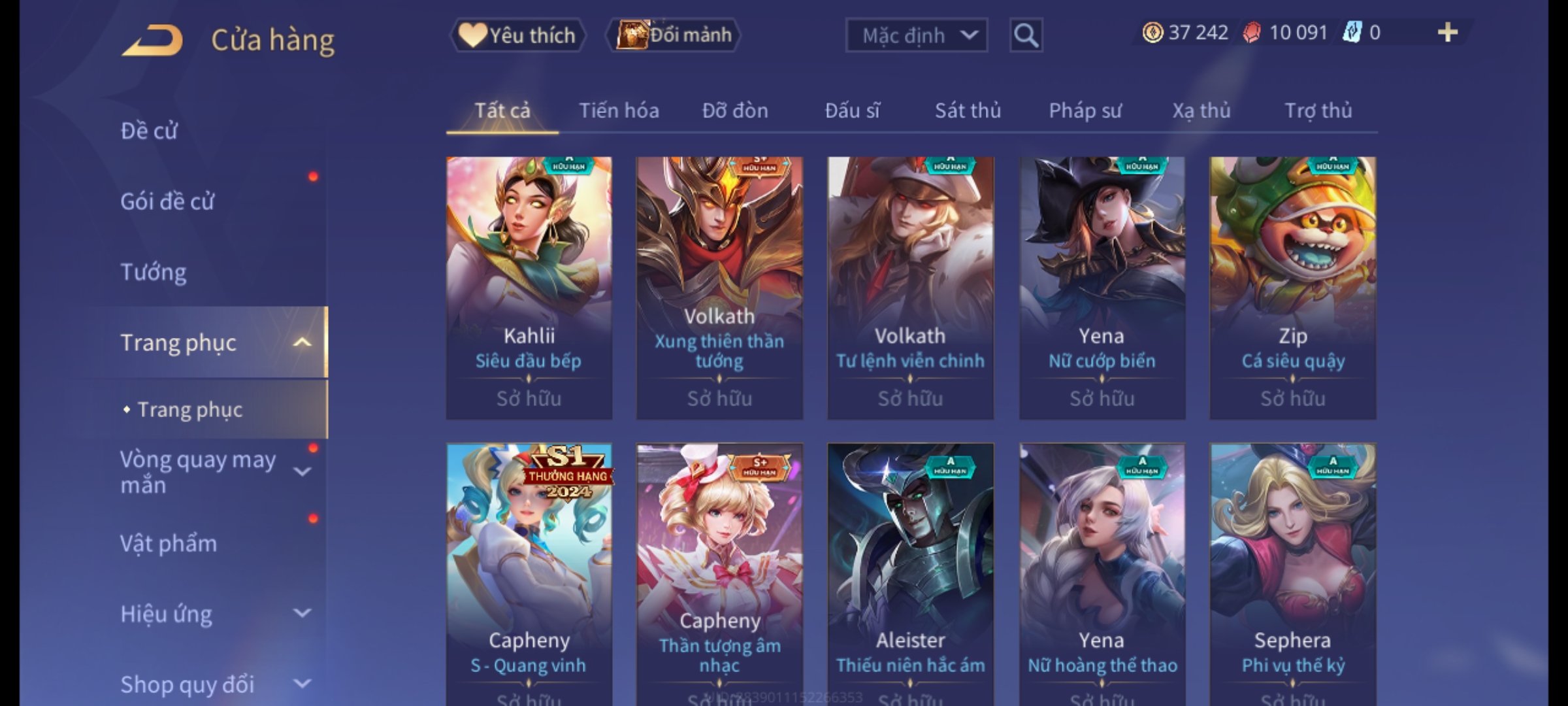Screen dimensions: 1568x706
Task: Go back using the gold arrow icon
Action: coord(152,41)
